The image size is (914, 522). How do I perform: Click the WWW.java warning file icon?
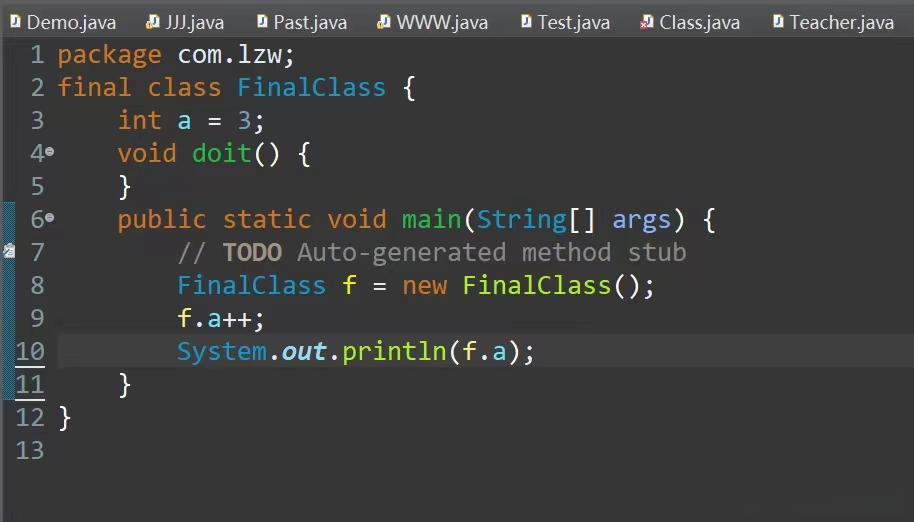(x=384, y=22)
